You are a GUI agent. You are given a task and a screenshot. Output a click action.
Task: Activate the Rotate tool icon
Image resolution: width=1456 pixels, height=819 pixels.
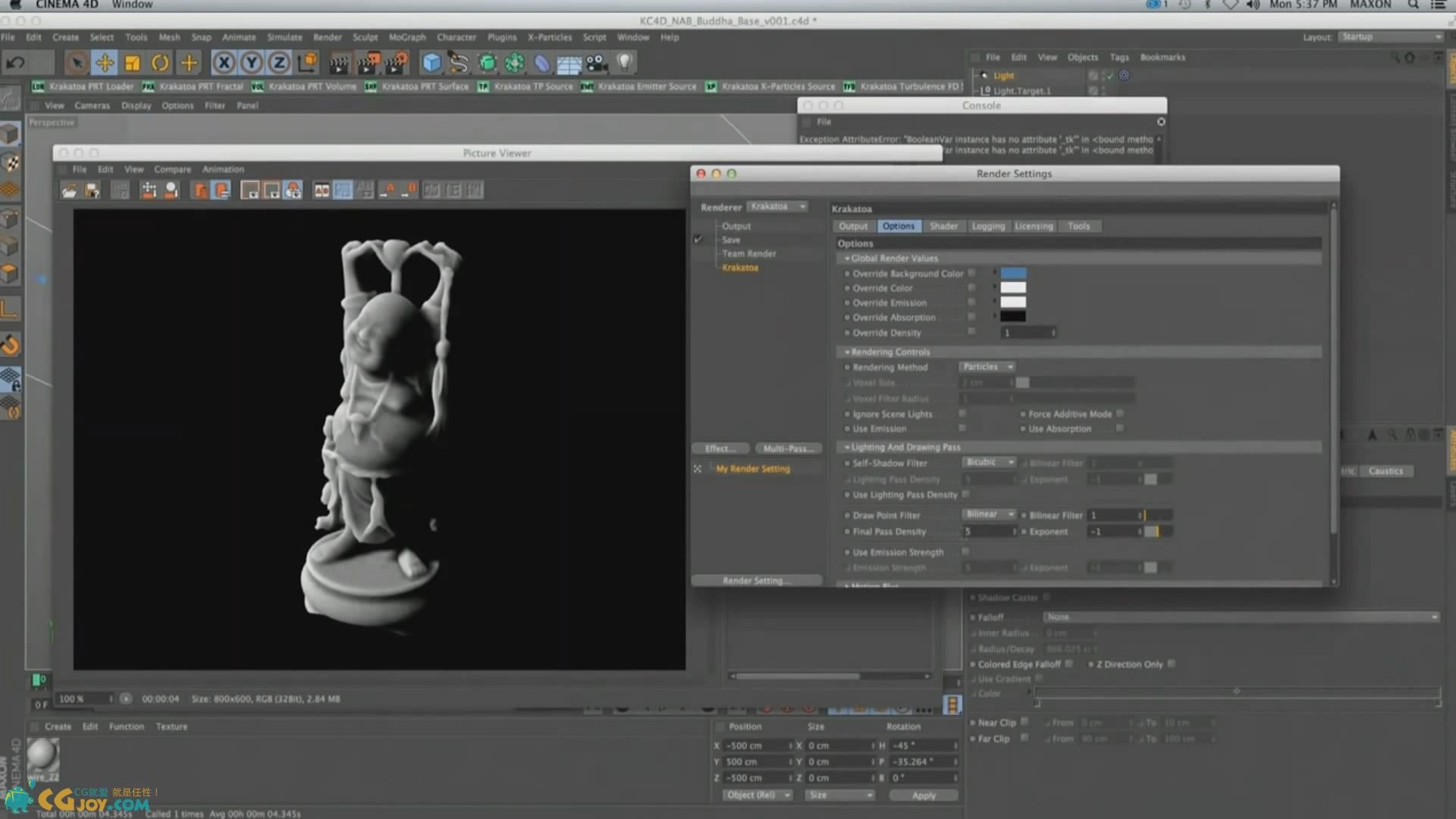click(x=160, y=63)
